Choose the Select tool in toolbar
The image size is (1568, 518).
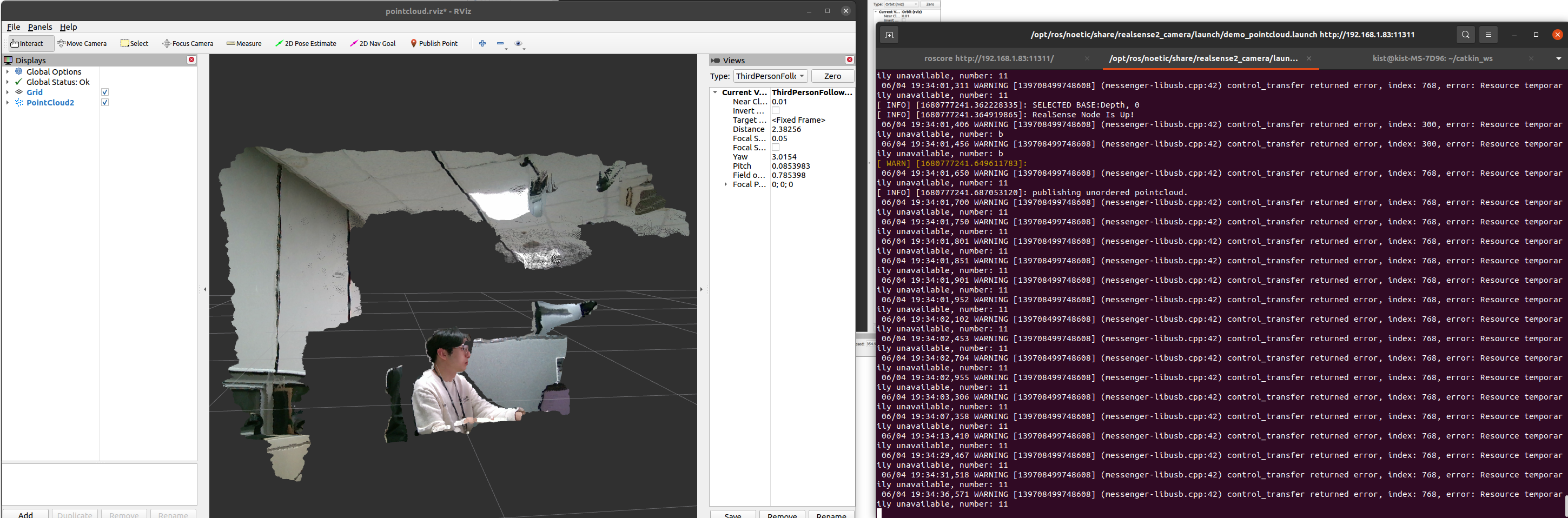135,44
